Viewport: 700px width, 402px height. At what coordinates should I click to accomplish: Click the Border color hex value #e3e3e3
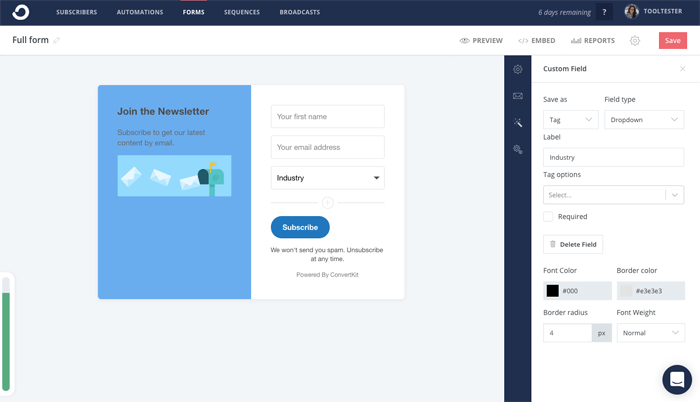pos(649,291)
